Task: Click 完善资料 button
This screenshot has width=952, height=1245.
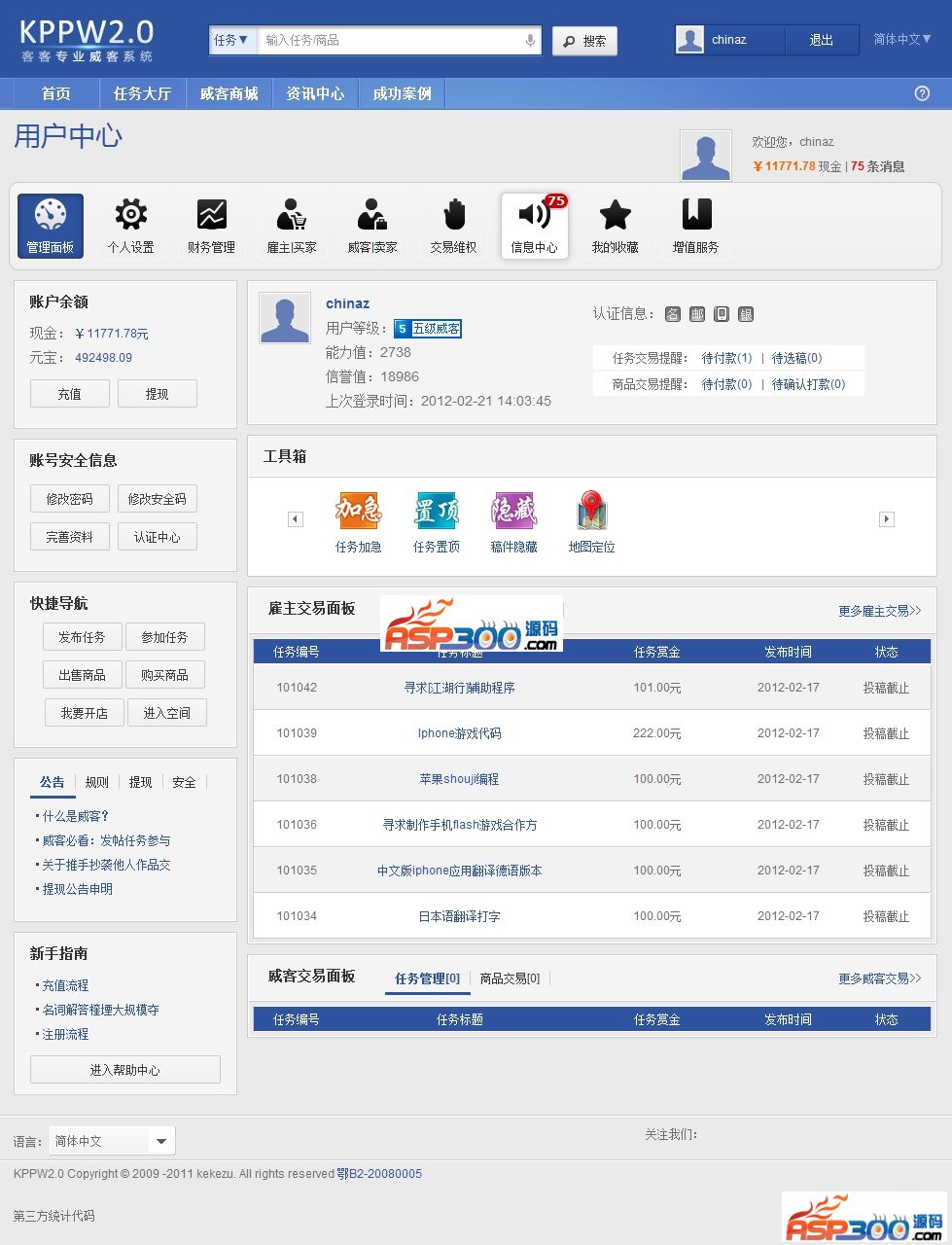Action: click(x=70, y=537)
